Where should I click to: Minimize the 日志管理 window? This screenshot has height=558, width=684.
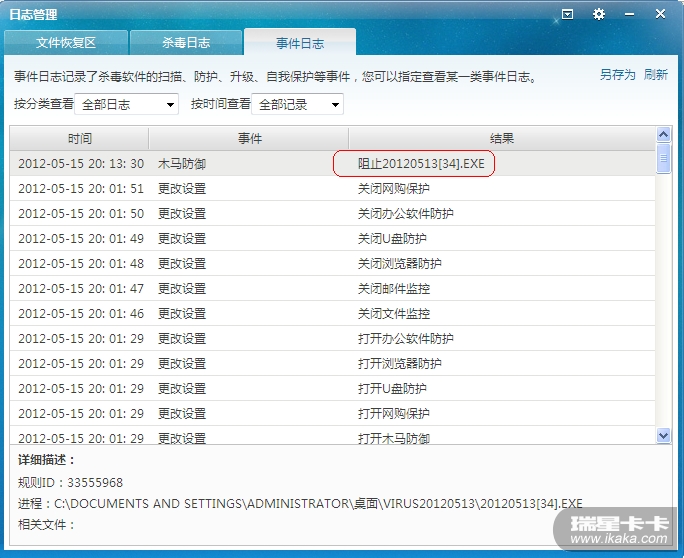(629, 14)
